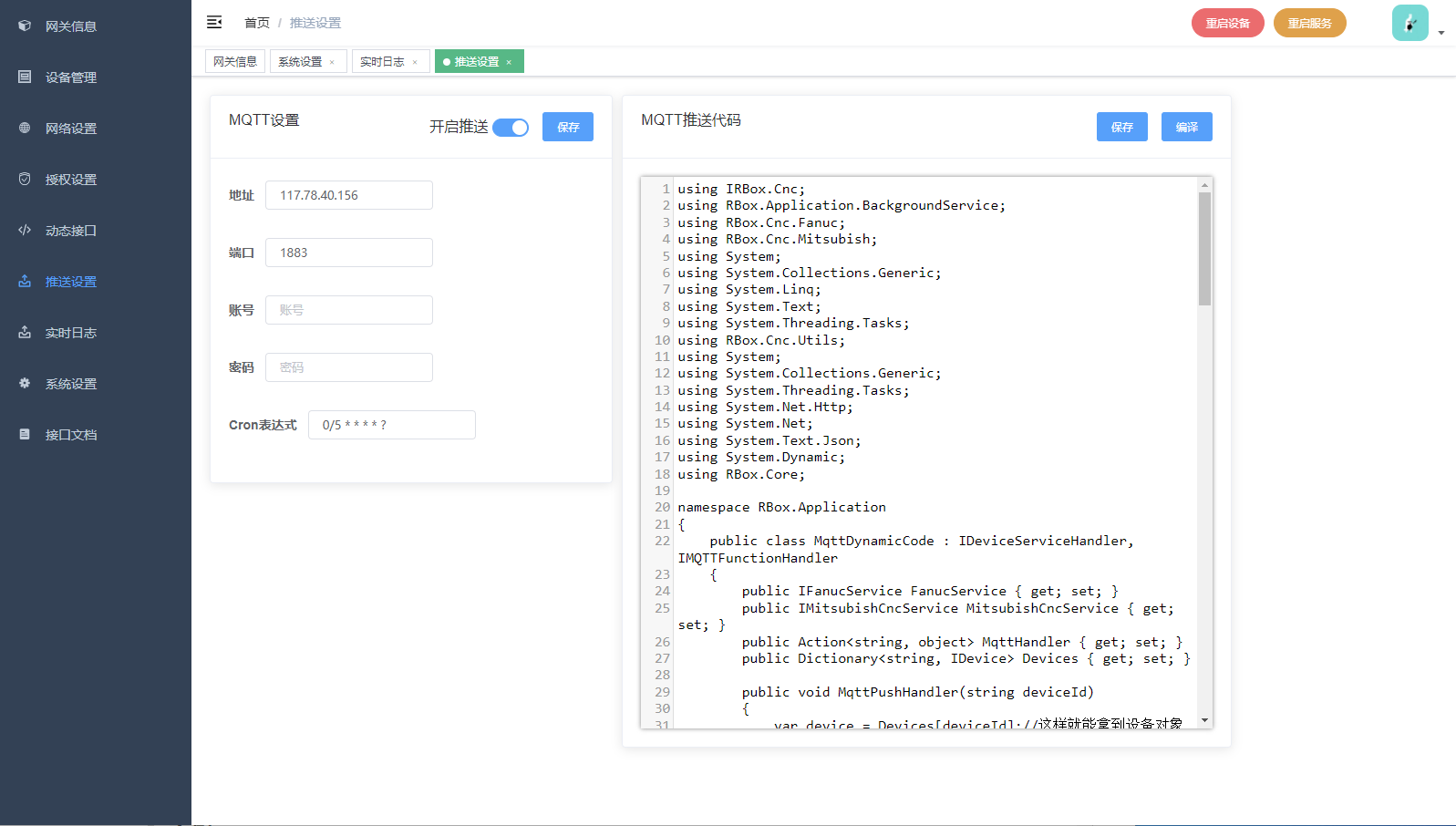Image resolution: width=1456 pixels, height=826 pixels.
Task: Click the 编译 button for MQTT code
Action: pyautogui.click(x=1186, y=127)
